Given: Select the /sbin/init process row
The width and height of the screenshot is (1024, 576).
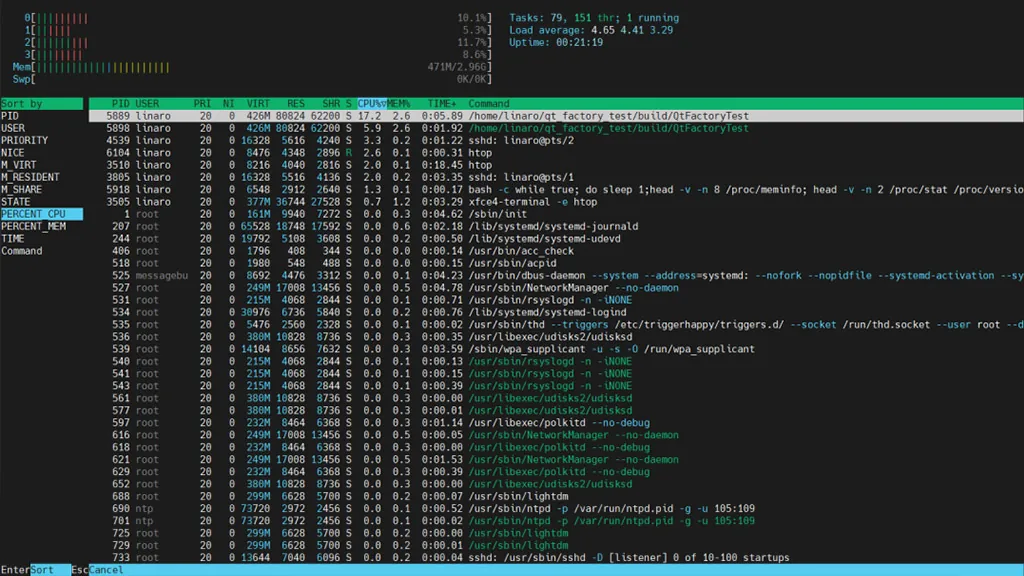Looking at the screenshot, I should click(556, 214).
